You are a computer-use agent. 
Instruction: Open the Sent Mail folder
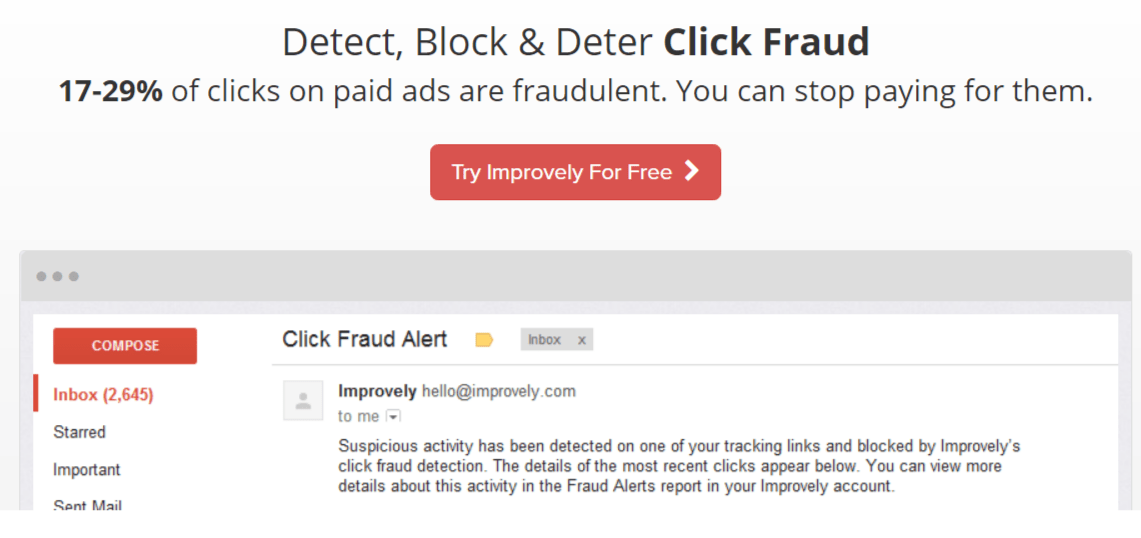tap(87, 505)
